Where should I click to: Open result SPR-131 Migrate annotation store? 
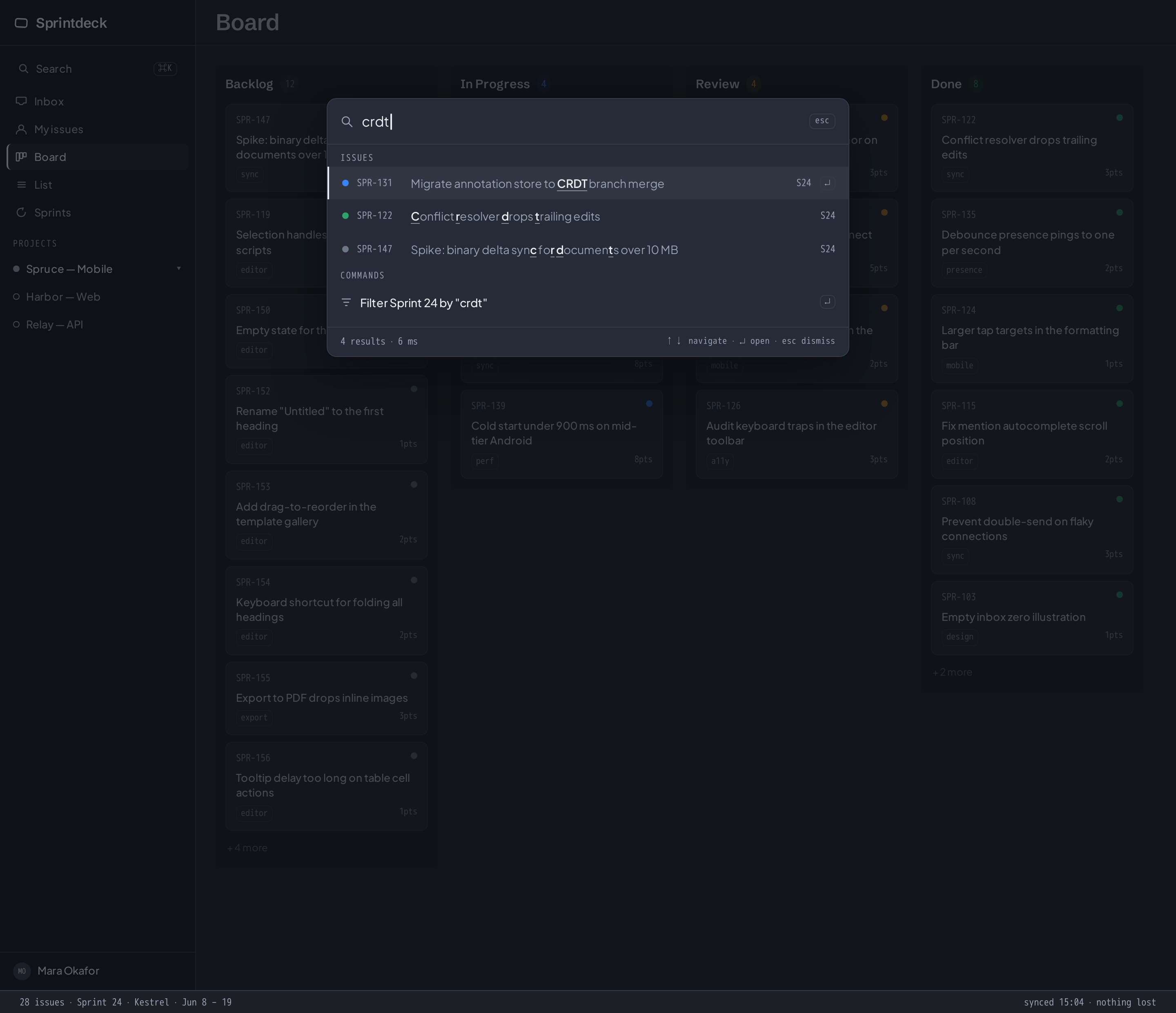coord(588,183)
